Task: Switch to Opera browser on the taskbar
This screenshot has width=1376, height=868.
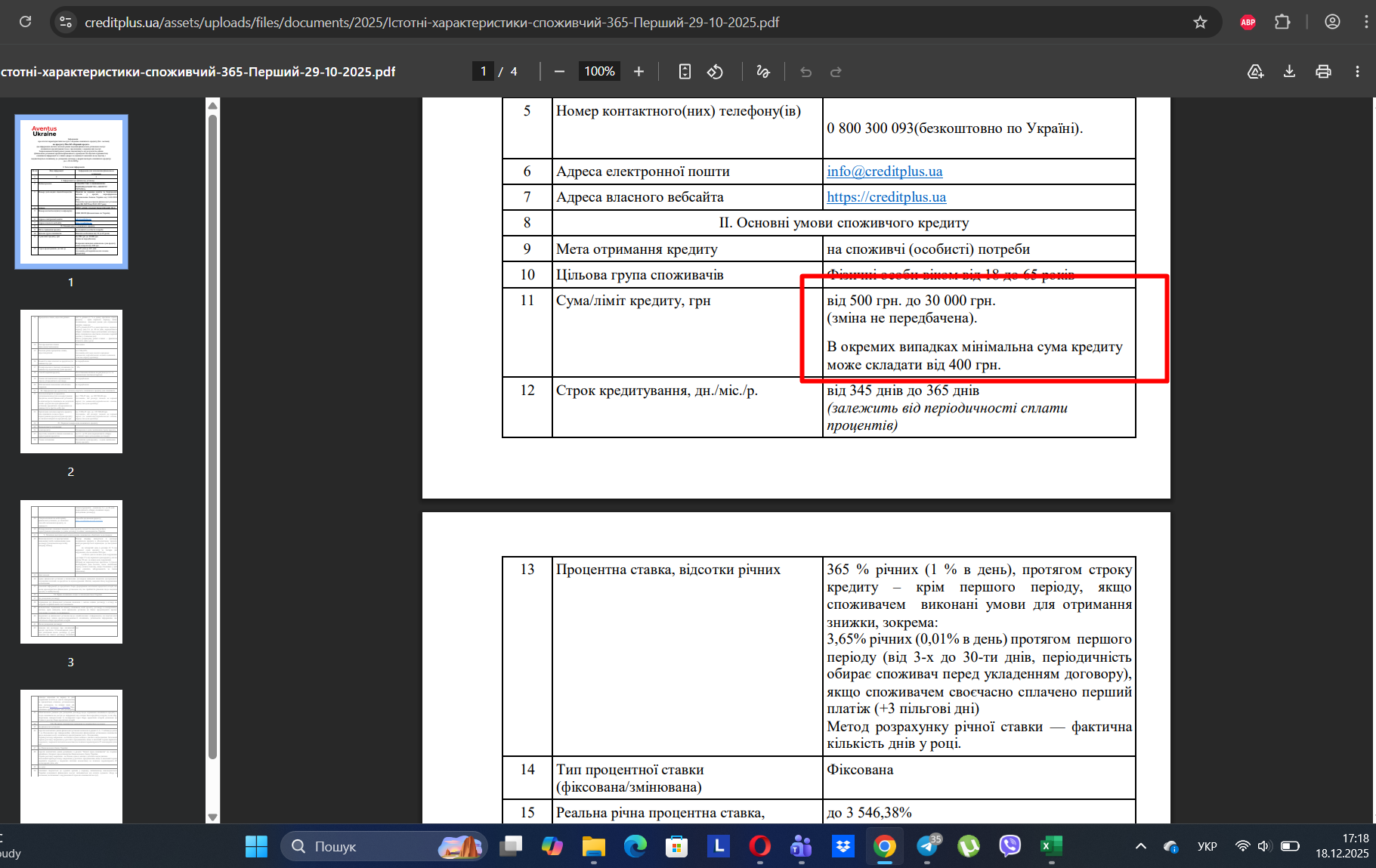Action: click(x=760, y=846)
